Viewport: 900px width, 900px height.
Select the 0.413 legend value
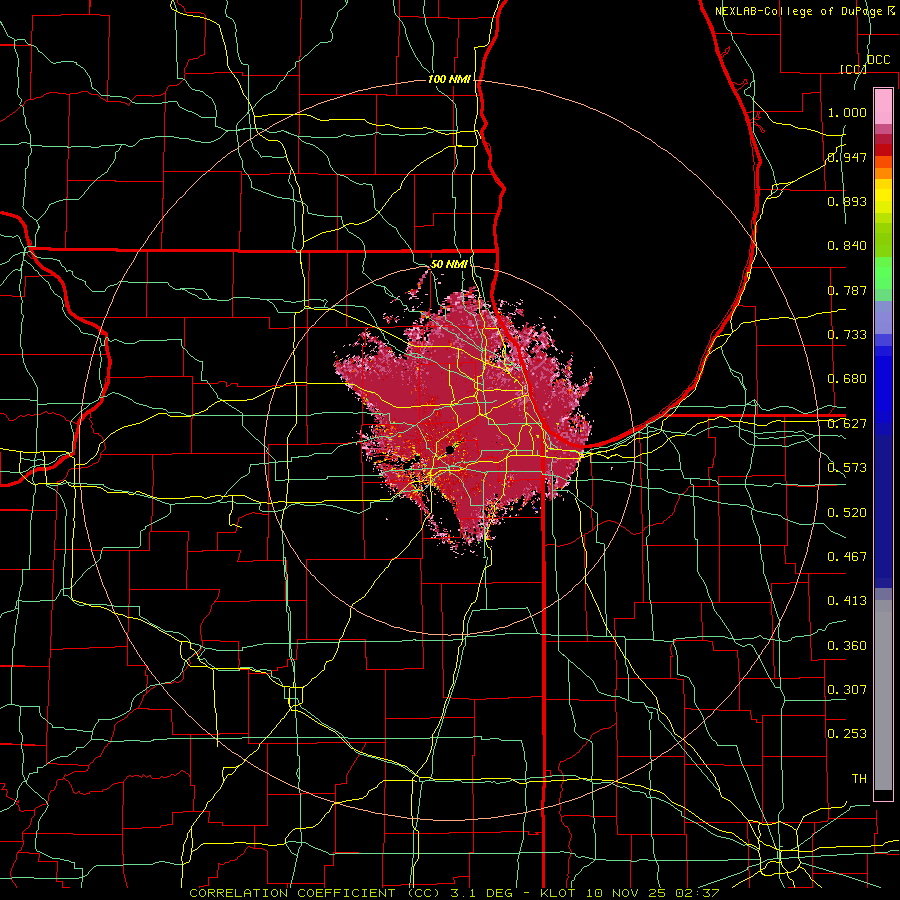click(x=847, y=601)
